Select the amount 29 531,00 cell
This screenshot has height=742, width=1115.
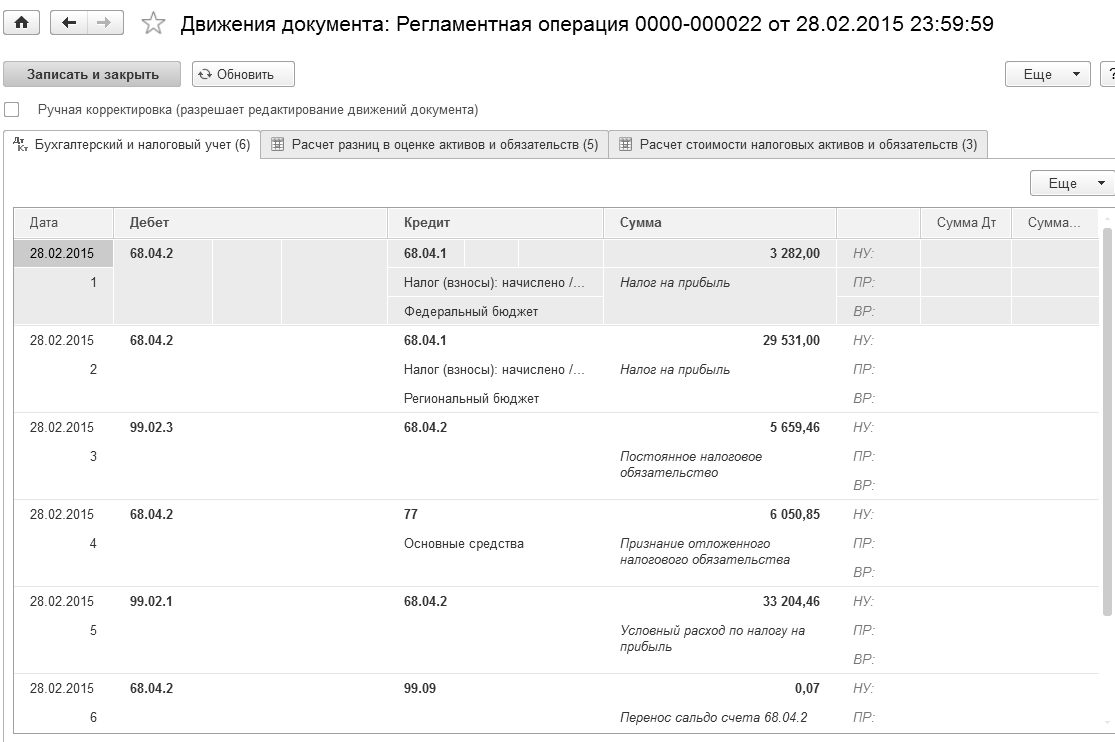tap(720, 340)
